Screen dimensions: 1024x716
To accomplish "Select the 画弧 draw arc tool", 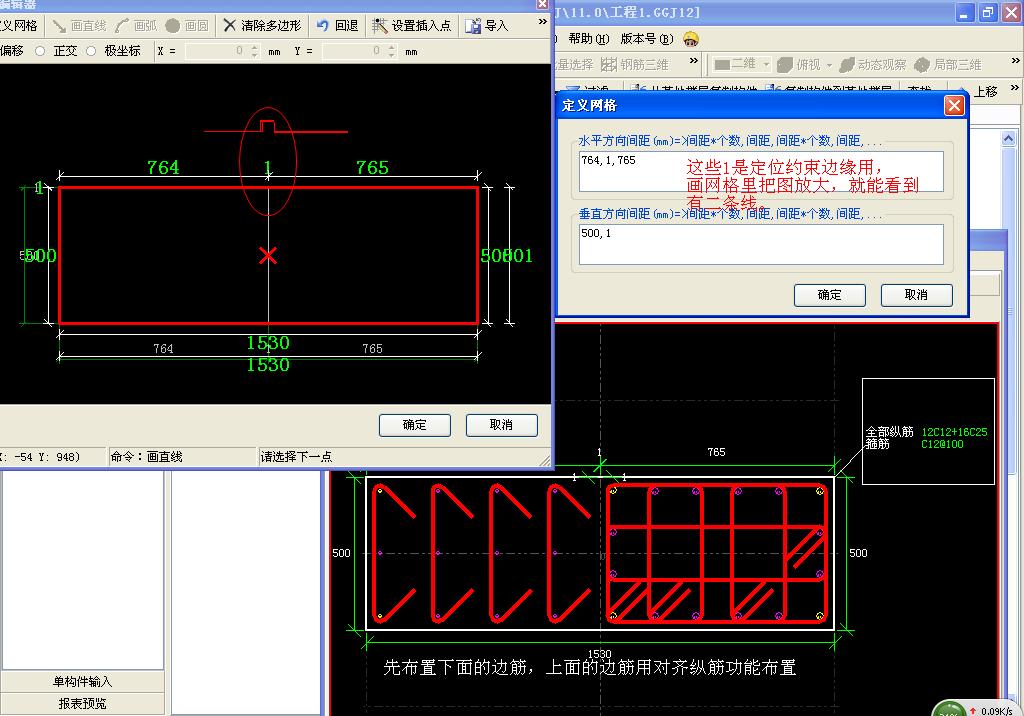I will click(136, 25).
